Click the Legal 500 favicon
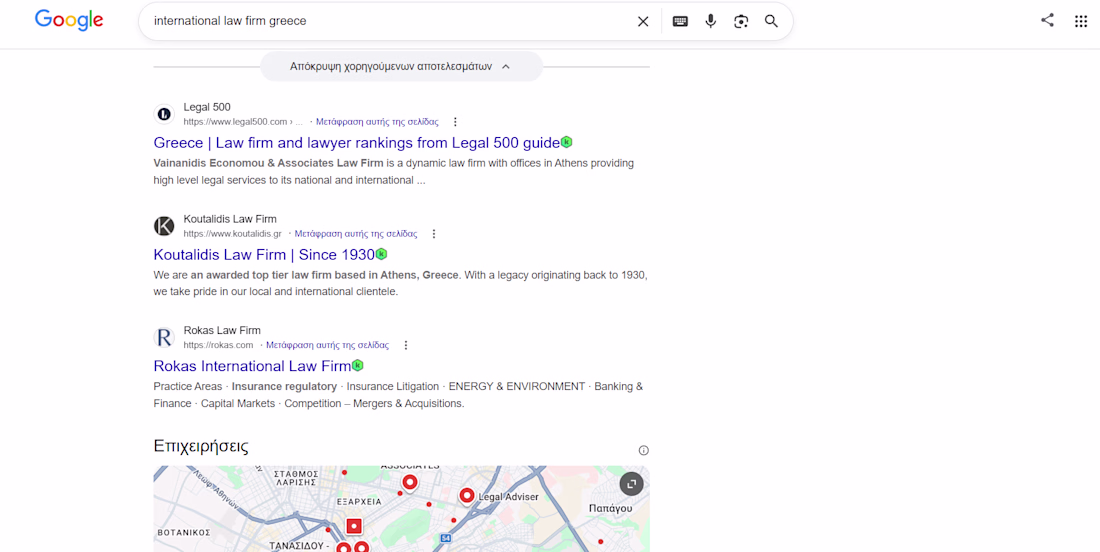Viewport: 1100px width, 552px height. tap(163, 114)
